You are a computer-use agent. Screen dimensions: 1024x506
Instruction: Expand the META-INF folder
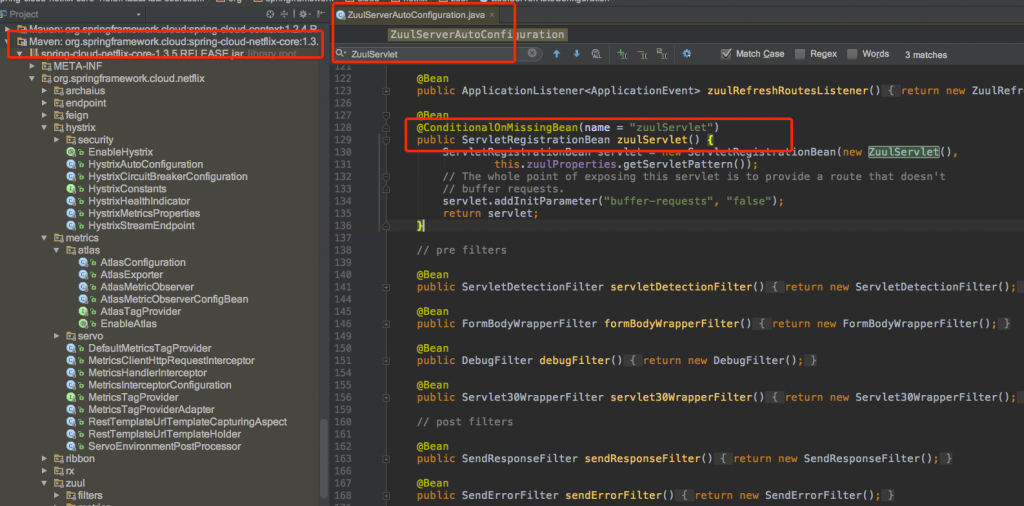click(31, 66)
